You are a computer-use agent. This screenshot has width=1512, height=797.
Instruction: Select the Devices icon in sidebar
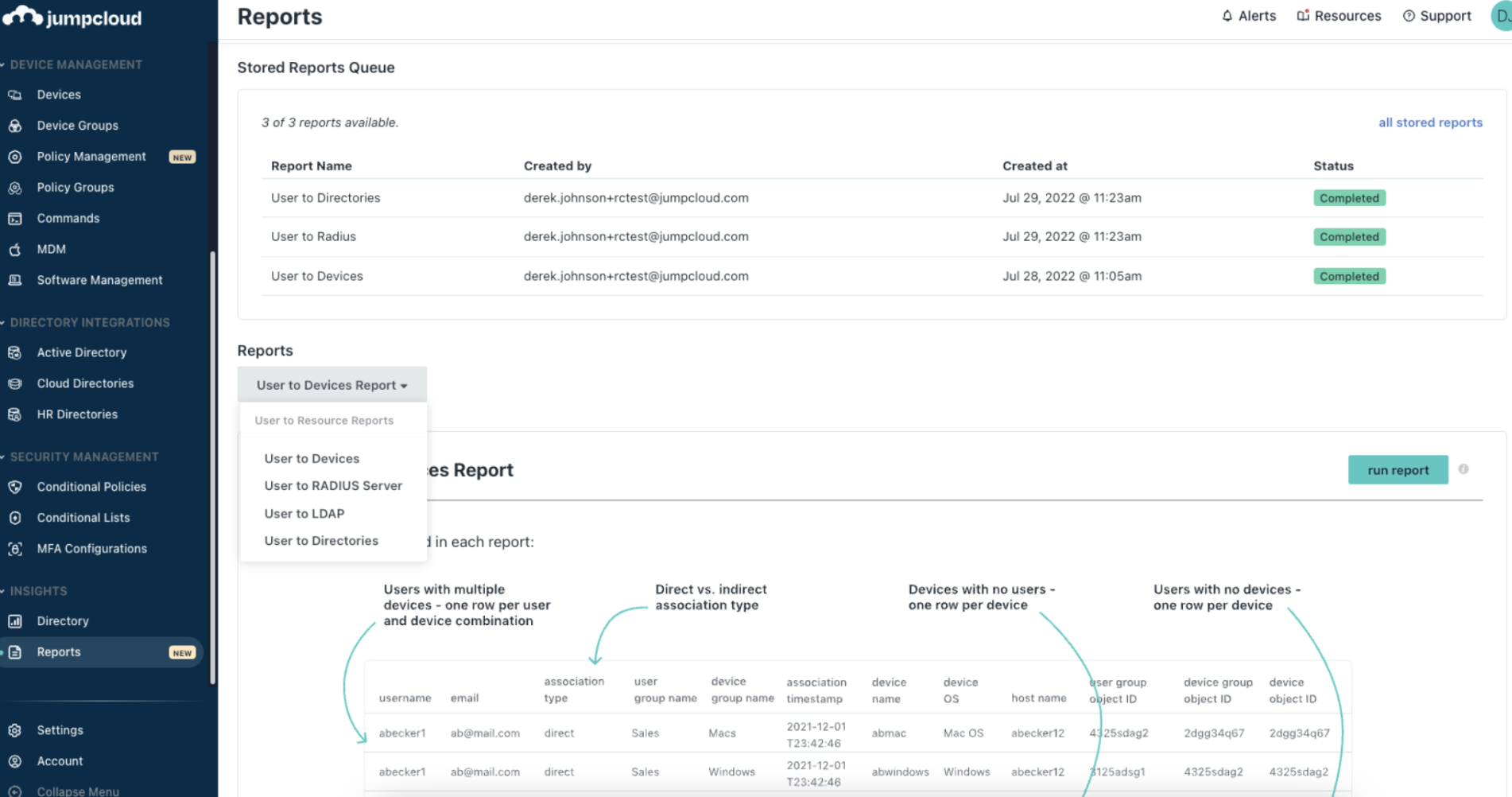(x=16, y=94)
